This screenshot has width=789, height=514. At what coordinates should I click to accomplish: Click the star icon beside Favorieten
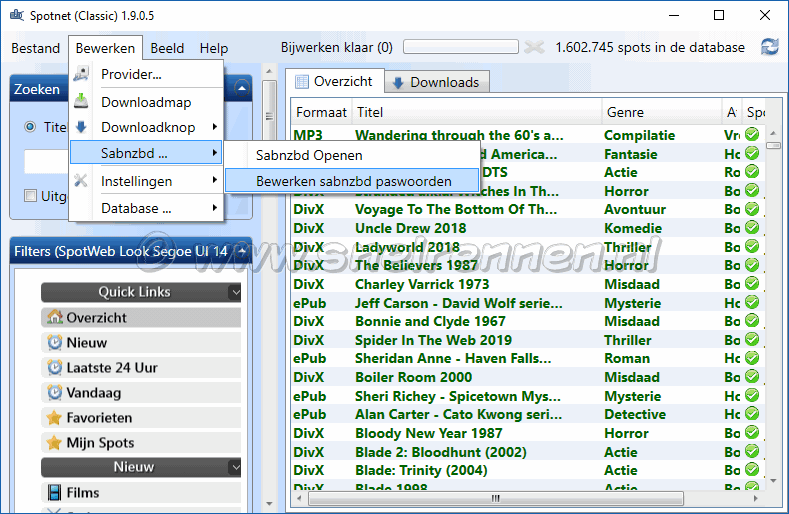(54, 417)
